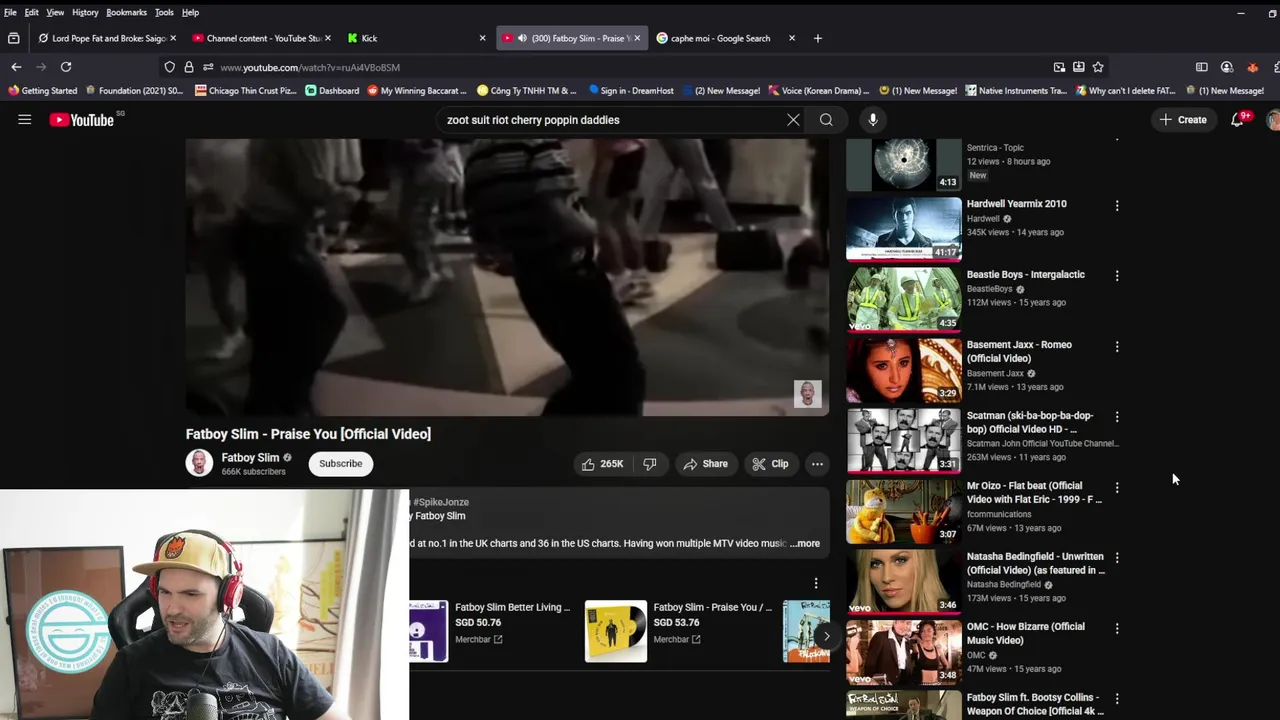Open more actions menu beside Clip
This screenshot has width=1280, height=720.
[x=817, y=464]
